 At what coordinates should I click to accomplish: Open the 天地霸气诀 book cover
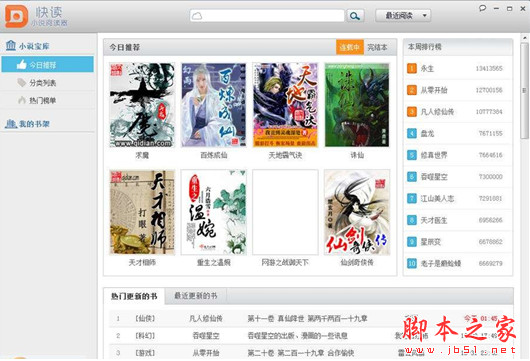tap(285, 105)
